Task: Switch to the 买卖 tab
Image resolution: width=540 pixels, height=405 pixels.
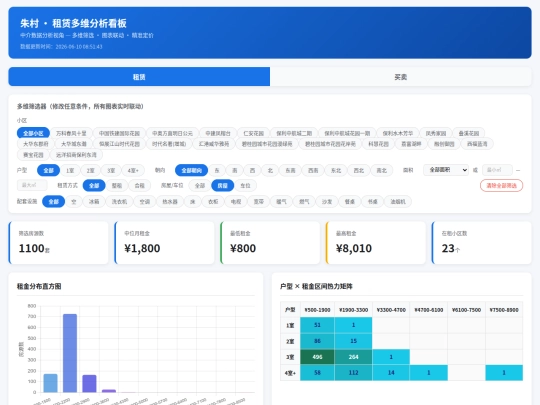Action: [x=401, y=76]
